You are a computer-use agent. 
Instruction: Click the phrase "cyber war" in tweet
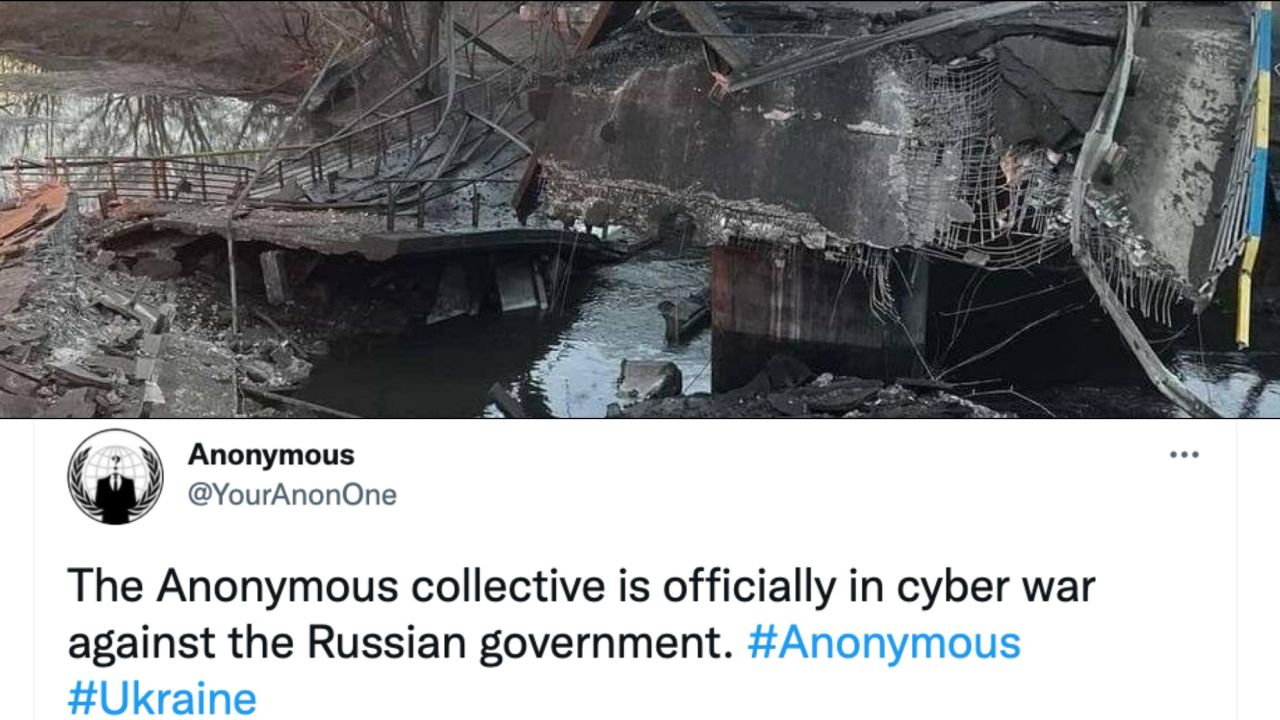[1007, 587]
